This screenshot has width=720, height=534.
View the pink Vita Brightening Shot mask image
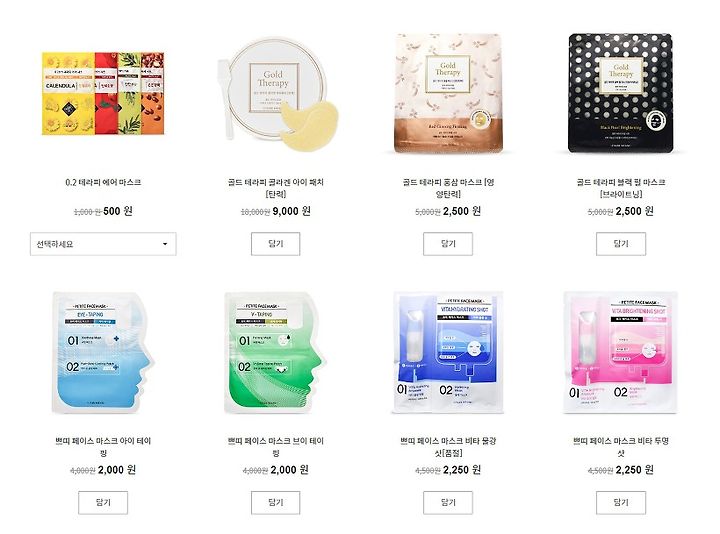pyautogui.click(x=620, y=352)
